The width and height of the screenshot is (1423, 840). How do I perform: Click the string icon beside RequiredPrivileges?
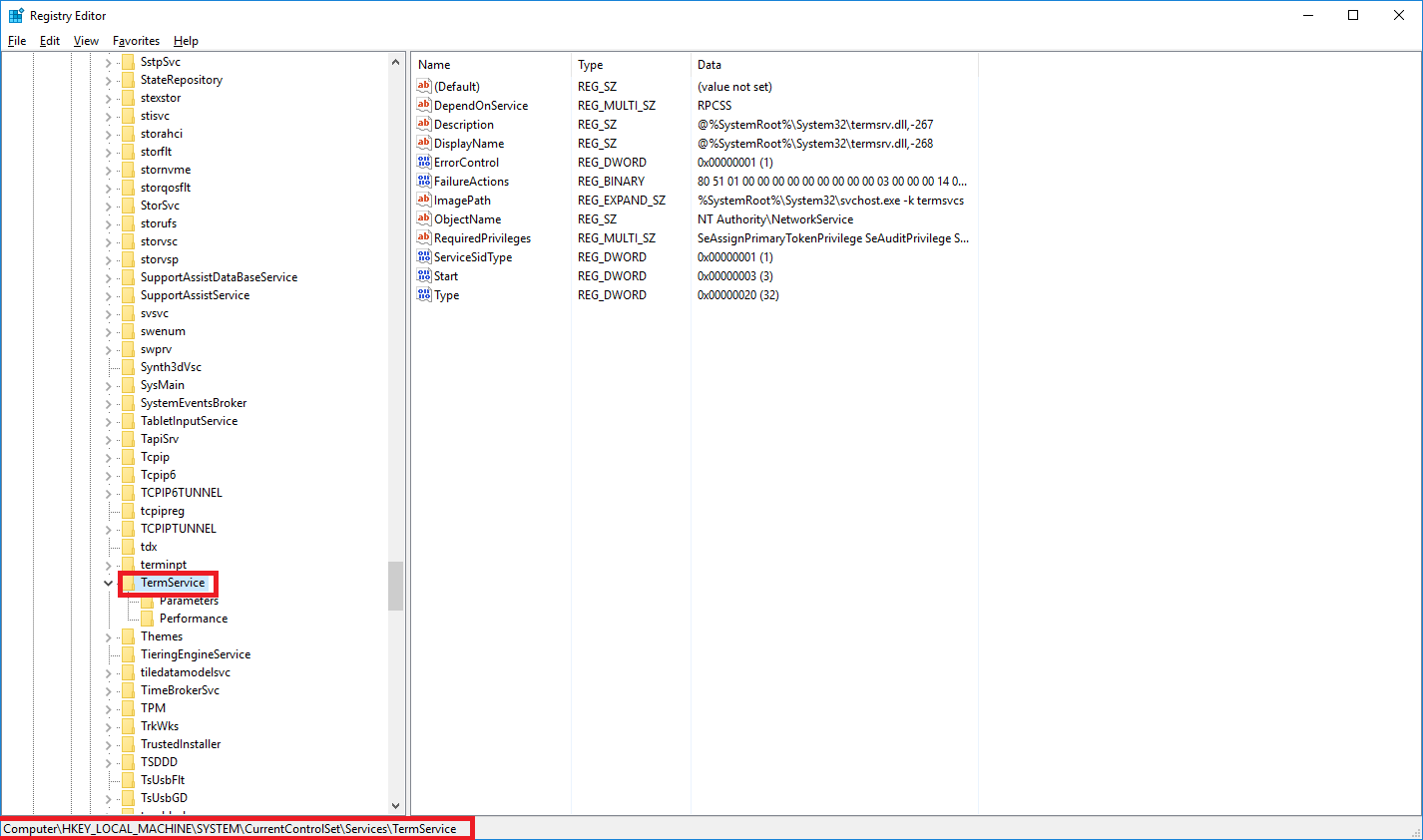coord(424,237)
